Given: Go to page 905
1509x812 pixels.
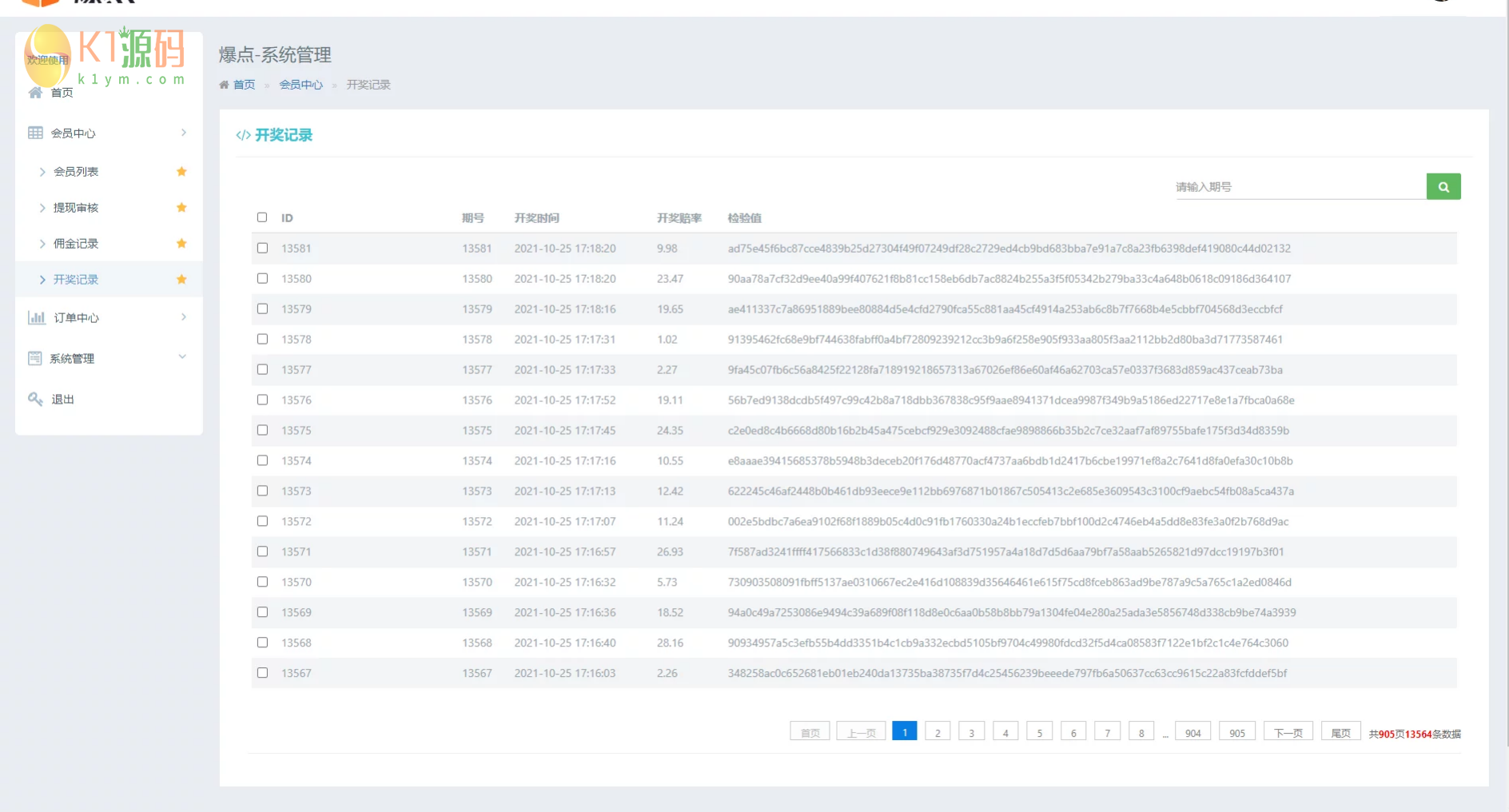Looking at the screenshot, I should pyautogui.click(x=1237, y=732).
